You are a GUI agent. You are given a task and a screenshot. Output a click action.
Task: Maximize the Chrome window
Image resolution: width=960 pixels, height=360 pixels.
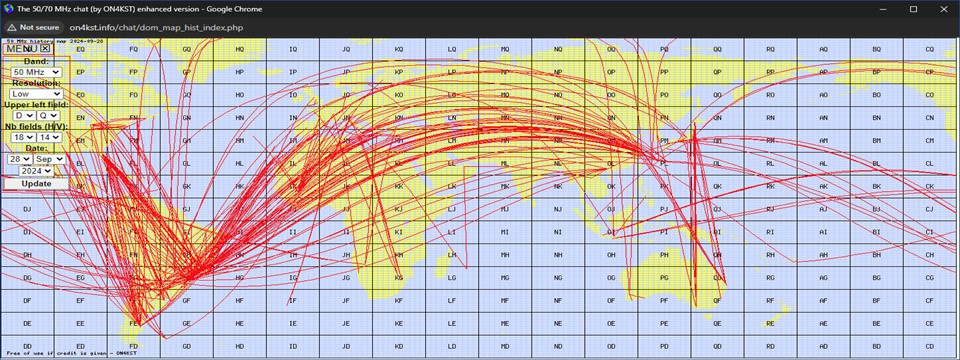click(x=913, y=9)
